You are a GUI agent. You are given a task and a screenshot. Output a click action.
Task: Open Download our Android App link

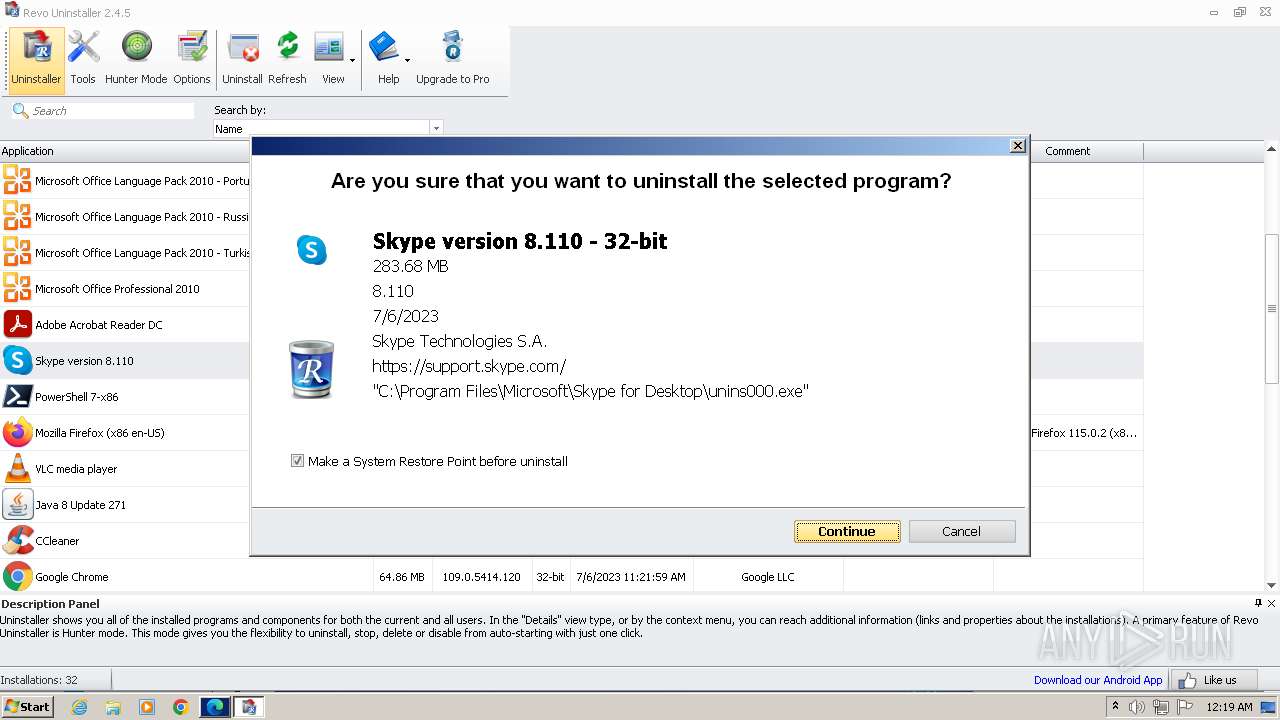[x=1098, y=680]
